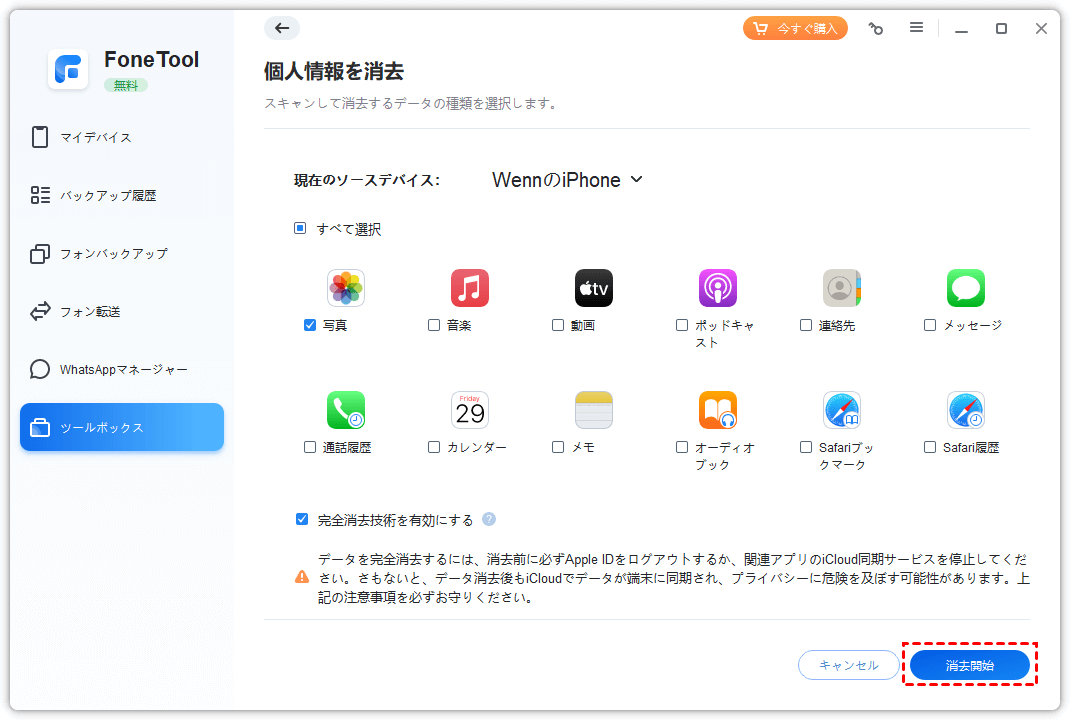
Task: Expand the WennのiPhone device dropdown
Action: (567, 180)
